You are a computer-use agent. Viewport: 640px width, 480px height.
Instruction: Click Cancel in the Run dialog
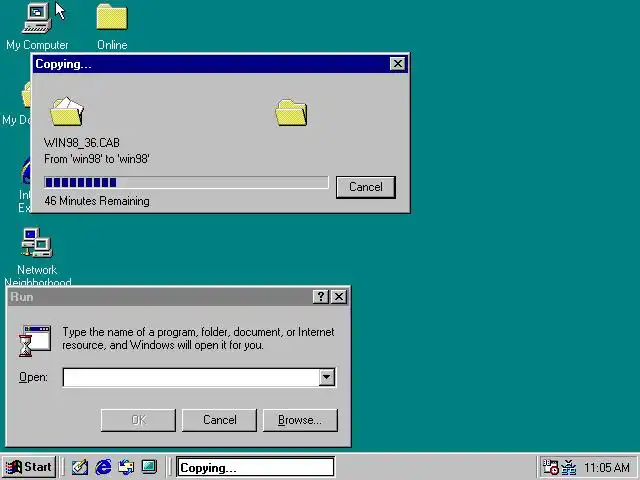(220, 420)
